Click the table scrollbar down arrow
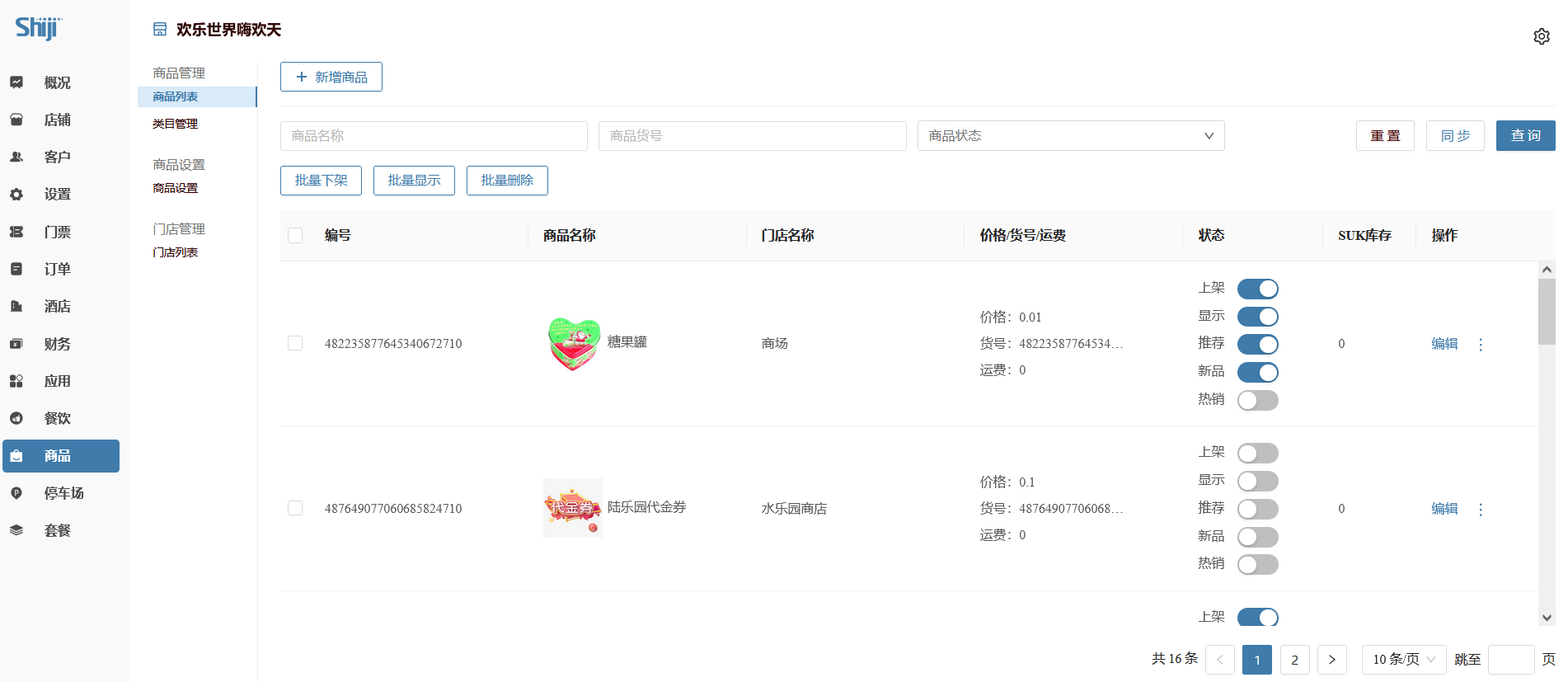Screen dimensions: 1568x682 (x=1547, y=618)
